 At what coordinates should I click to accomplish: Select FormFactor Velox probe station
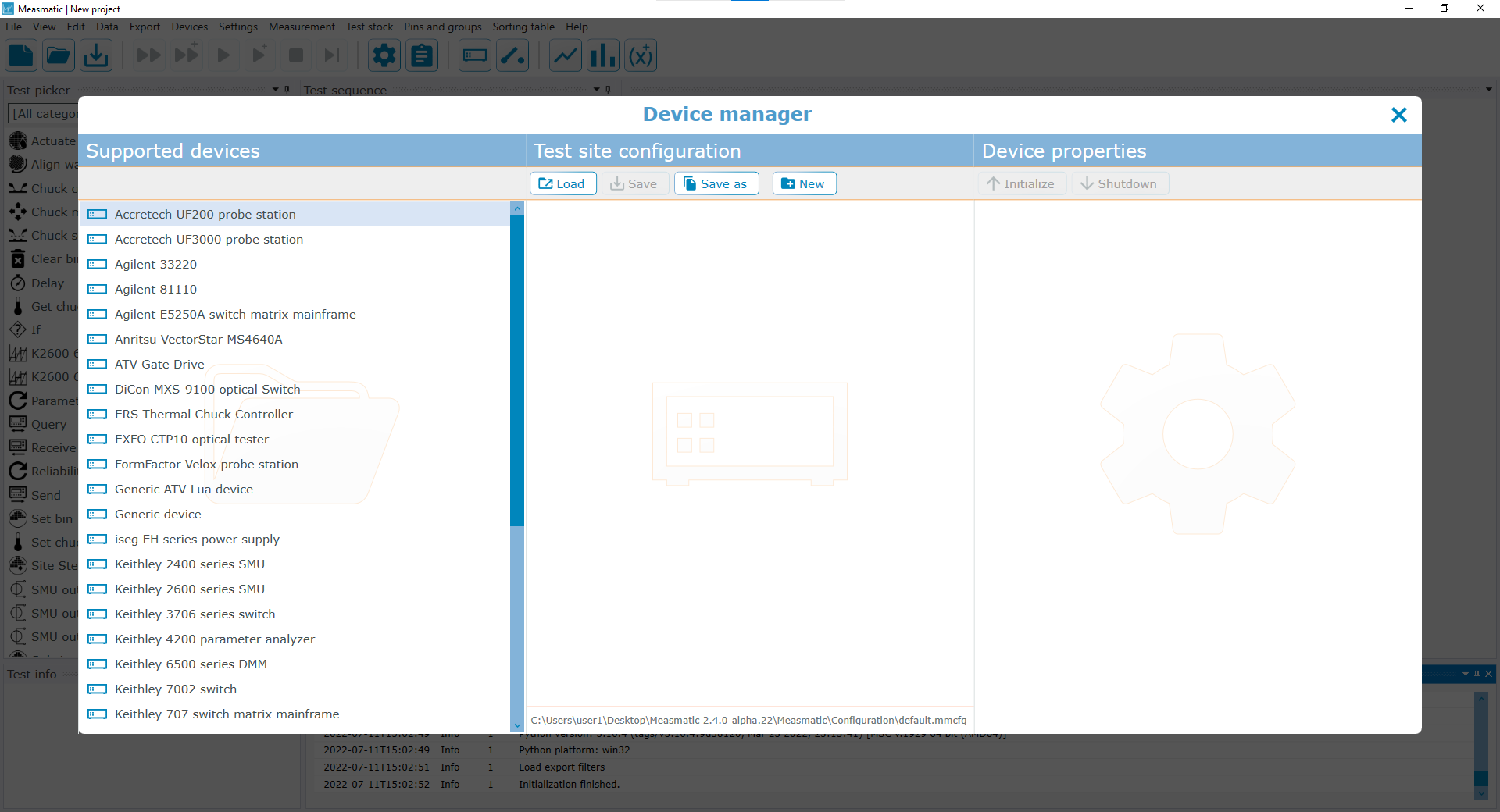point(295,464)
